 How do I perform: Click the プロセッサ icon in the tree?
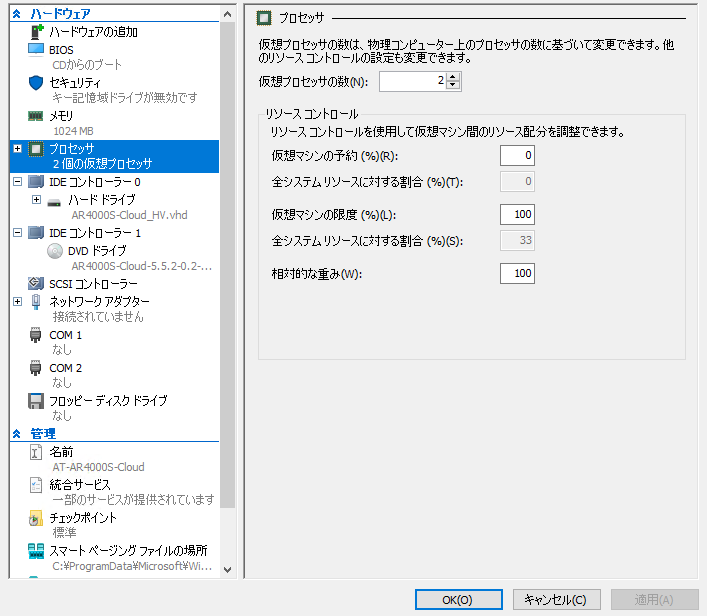pos(36,149)
